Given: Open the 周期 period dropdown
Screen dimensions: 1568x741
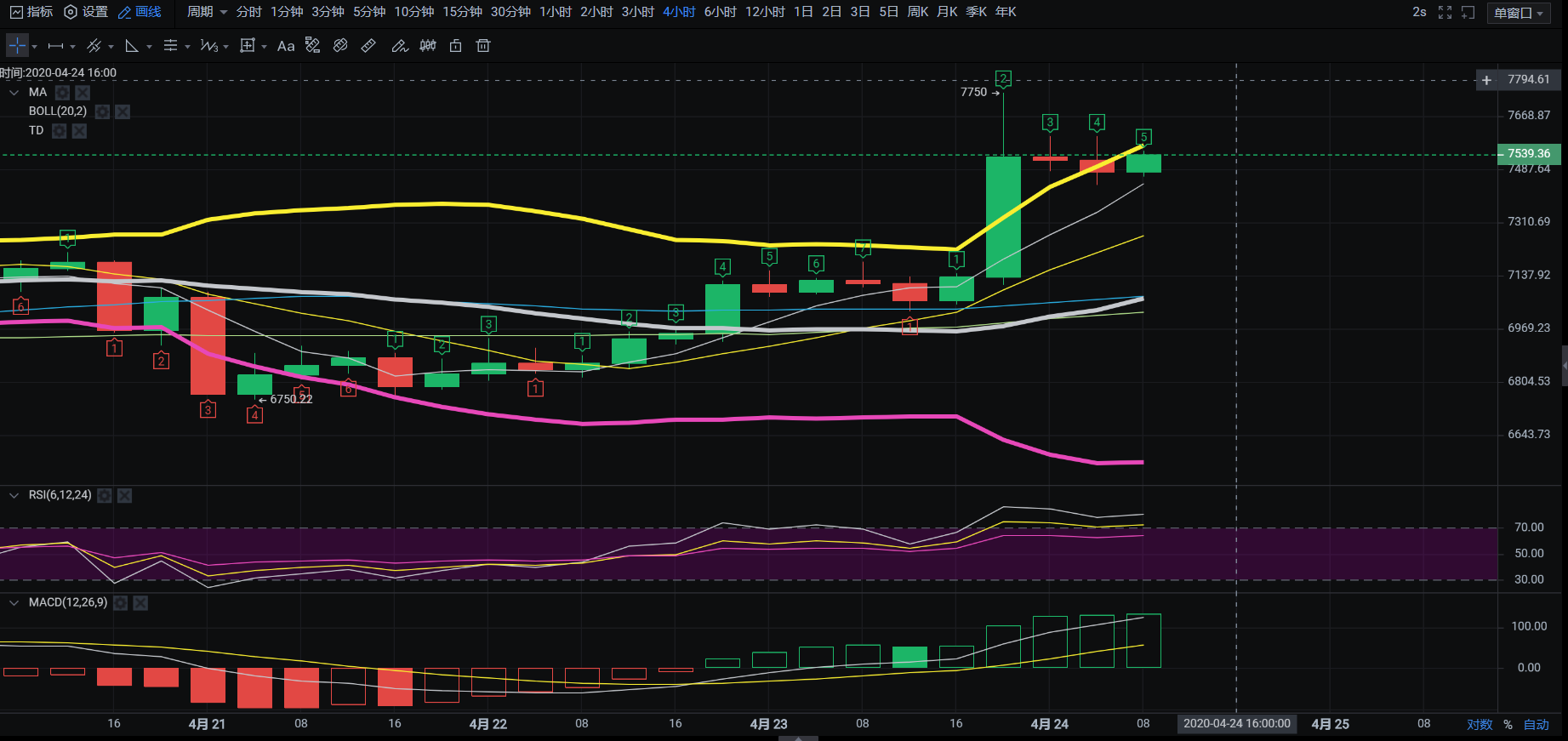Looking at the screenshot, I should pos(208,12).
